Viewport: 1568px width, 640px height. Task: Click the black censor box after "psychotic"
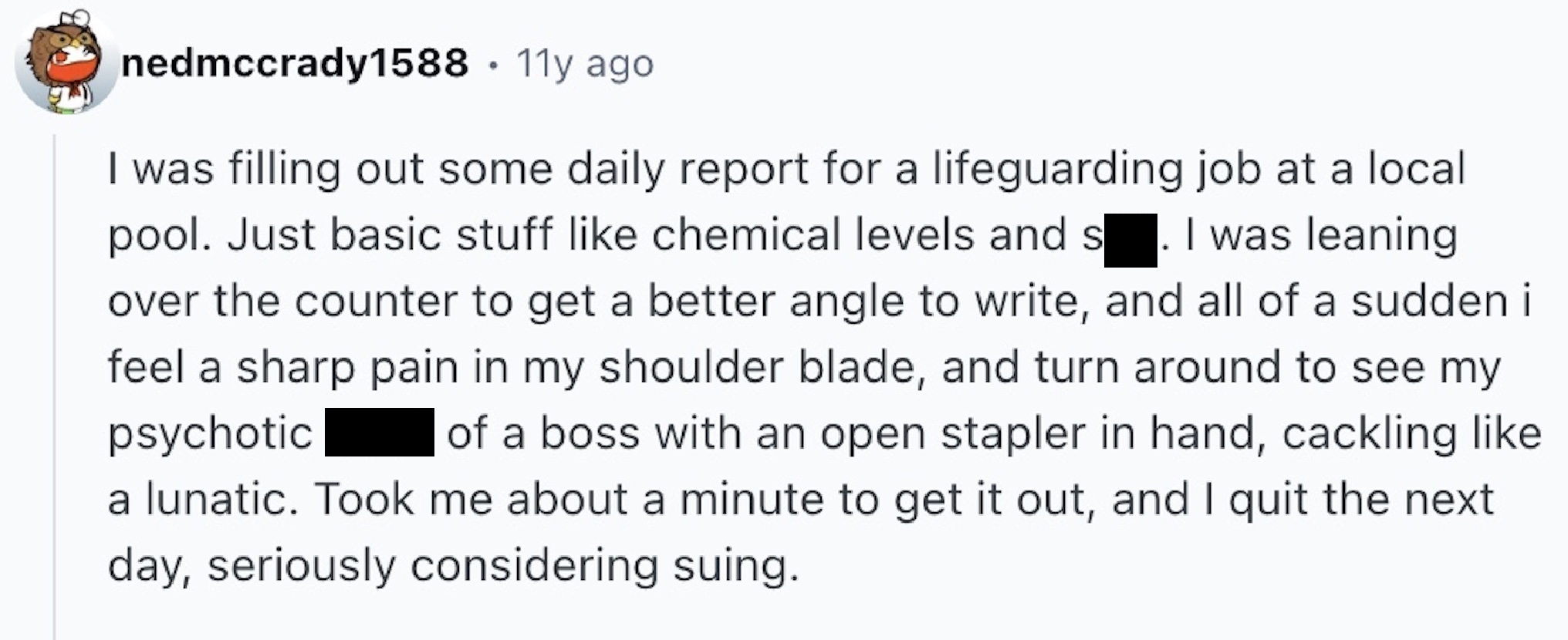379,433
